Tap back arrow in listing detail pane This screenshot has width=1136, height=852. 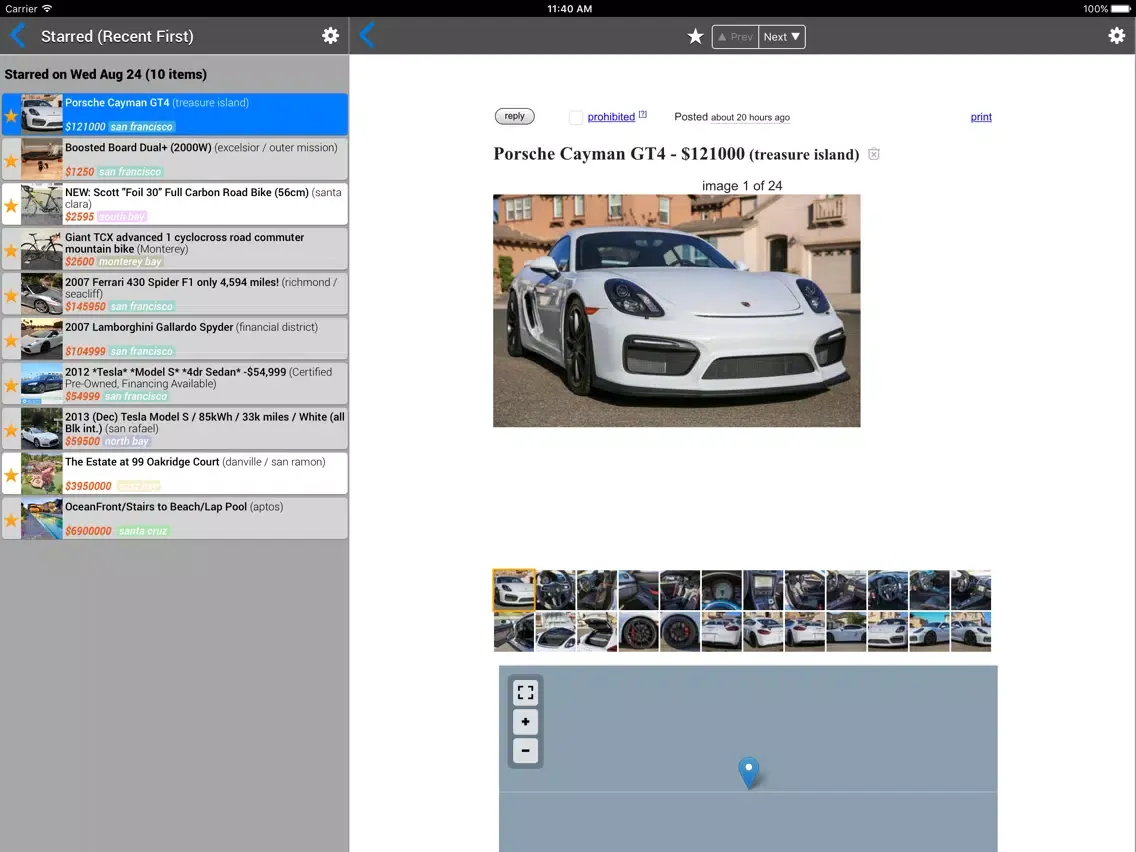tap(367, 35)
